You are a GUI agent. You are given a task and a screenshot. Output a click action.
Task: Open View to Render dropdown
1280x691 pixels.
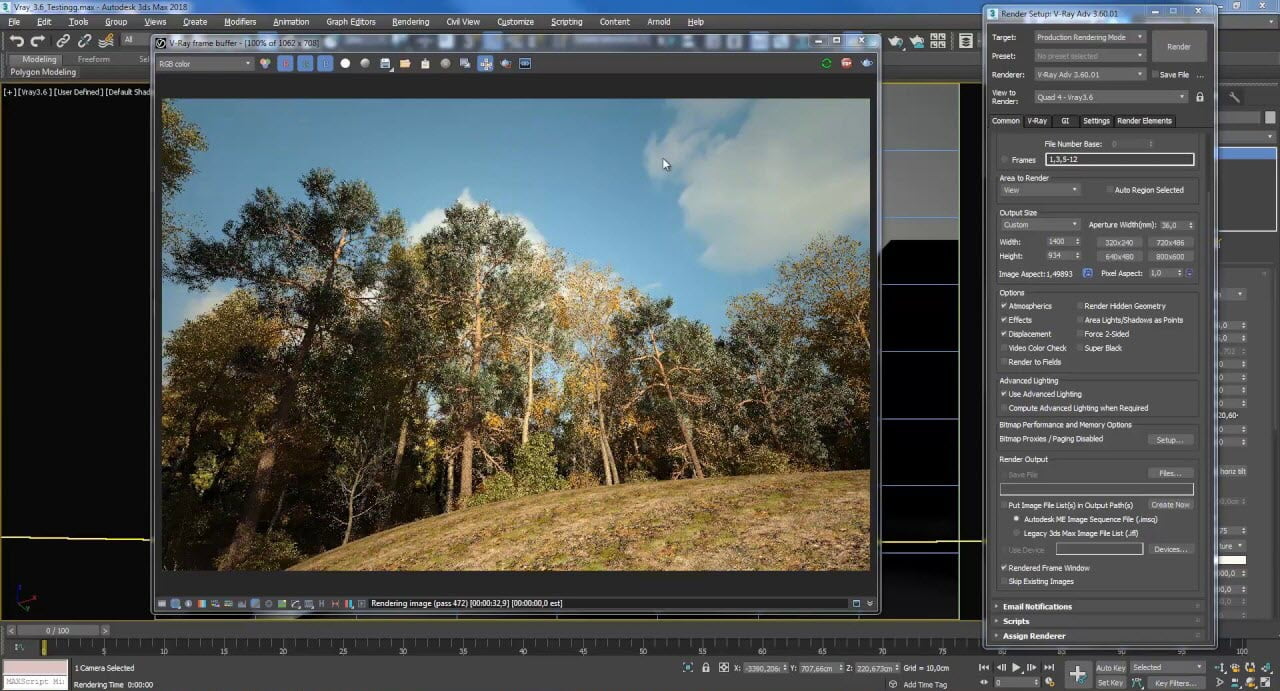[1111, 97]
